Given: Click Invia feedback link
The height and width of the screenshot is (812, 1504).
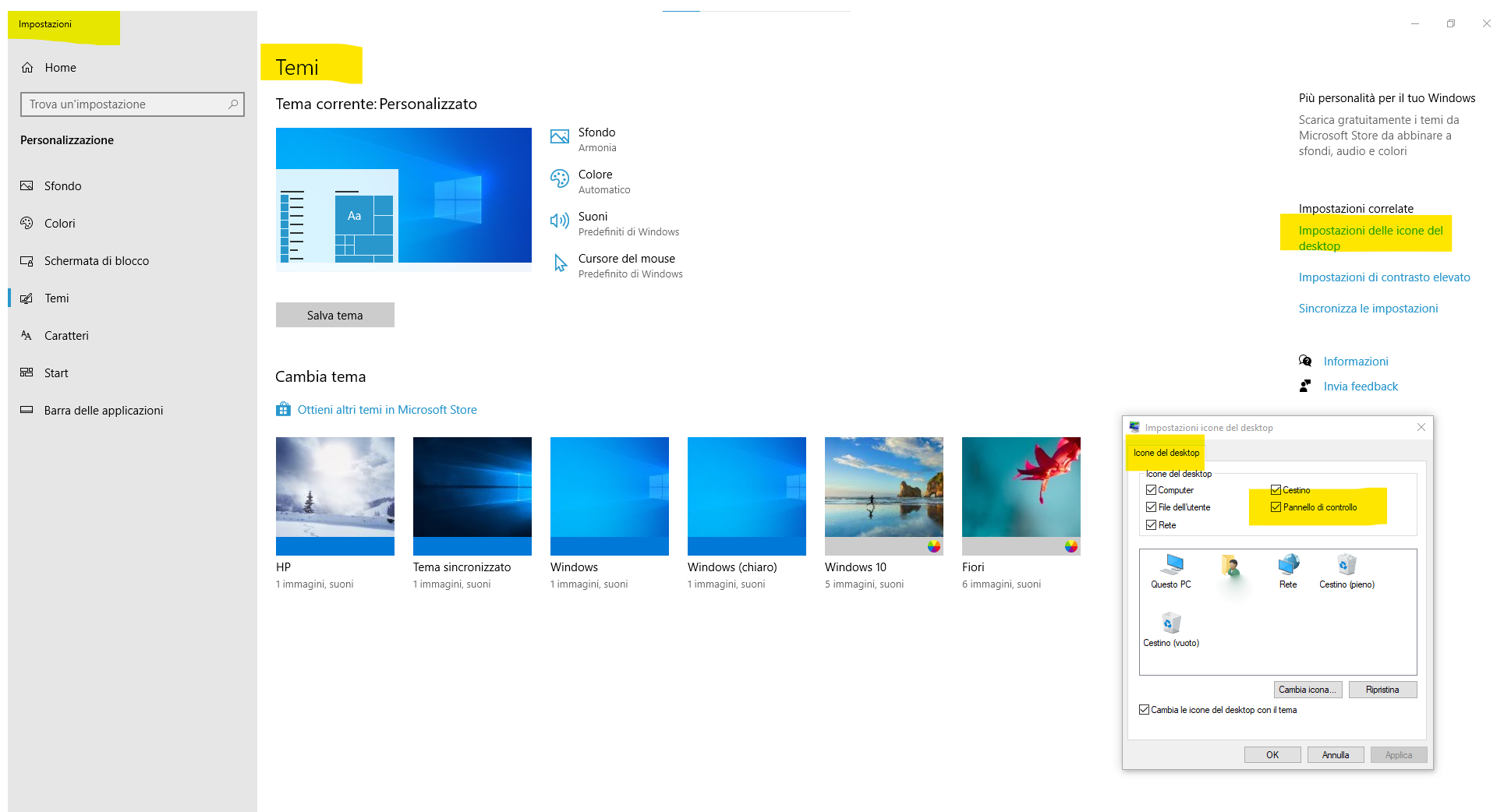Looking at the screenshot, I should pos(1361,387).
